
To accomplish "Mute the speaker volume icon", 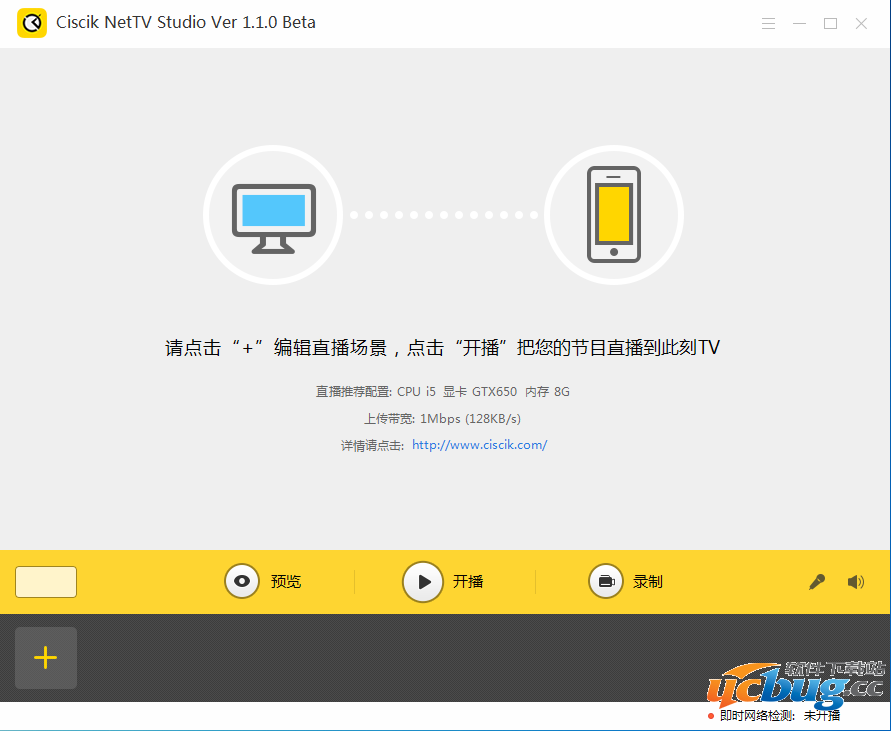I will tap(855, 582).
